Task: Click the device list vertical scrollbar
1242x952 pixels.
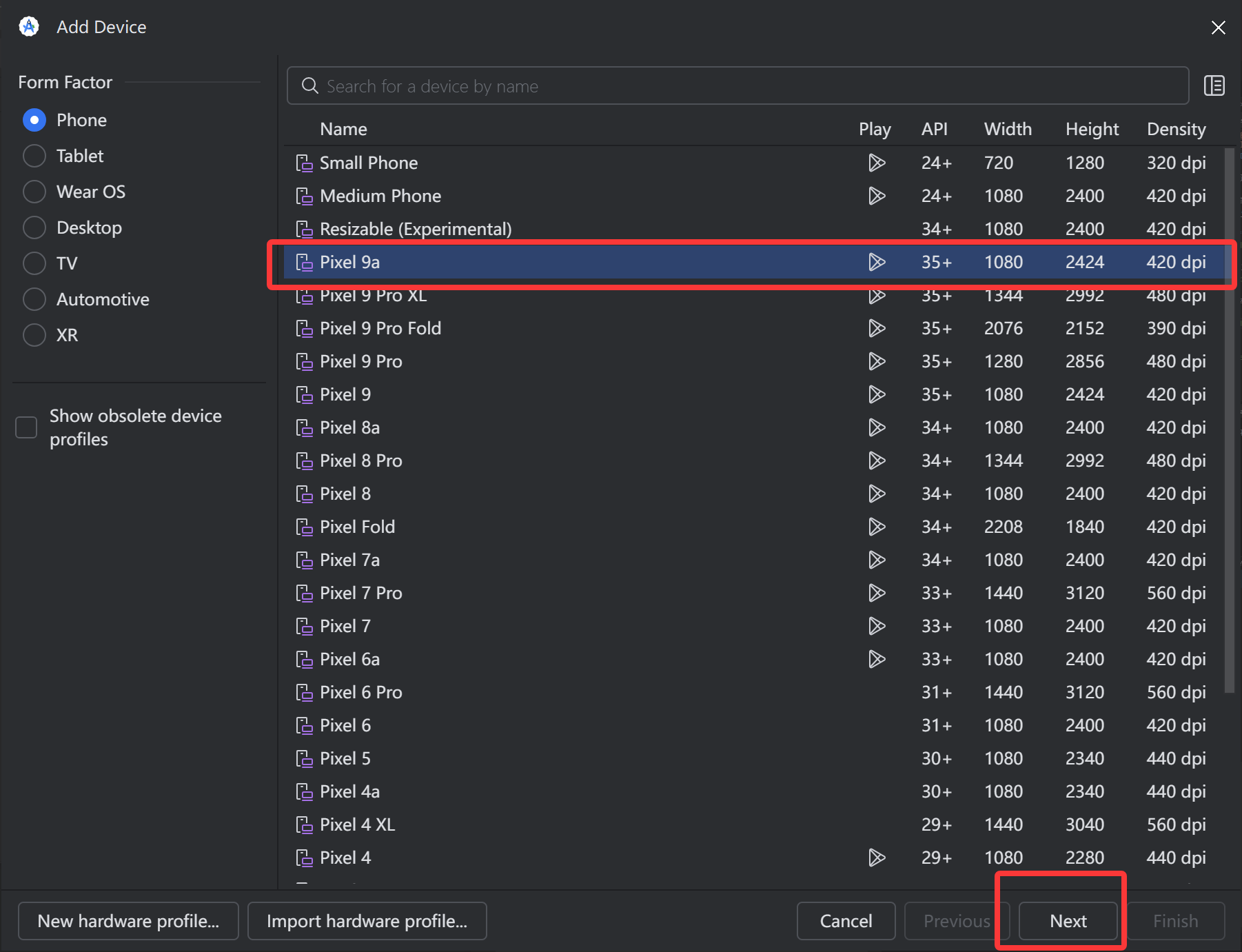Action: (1229, 421)
